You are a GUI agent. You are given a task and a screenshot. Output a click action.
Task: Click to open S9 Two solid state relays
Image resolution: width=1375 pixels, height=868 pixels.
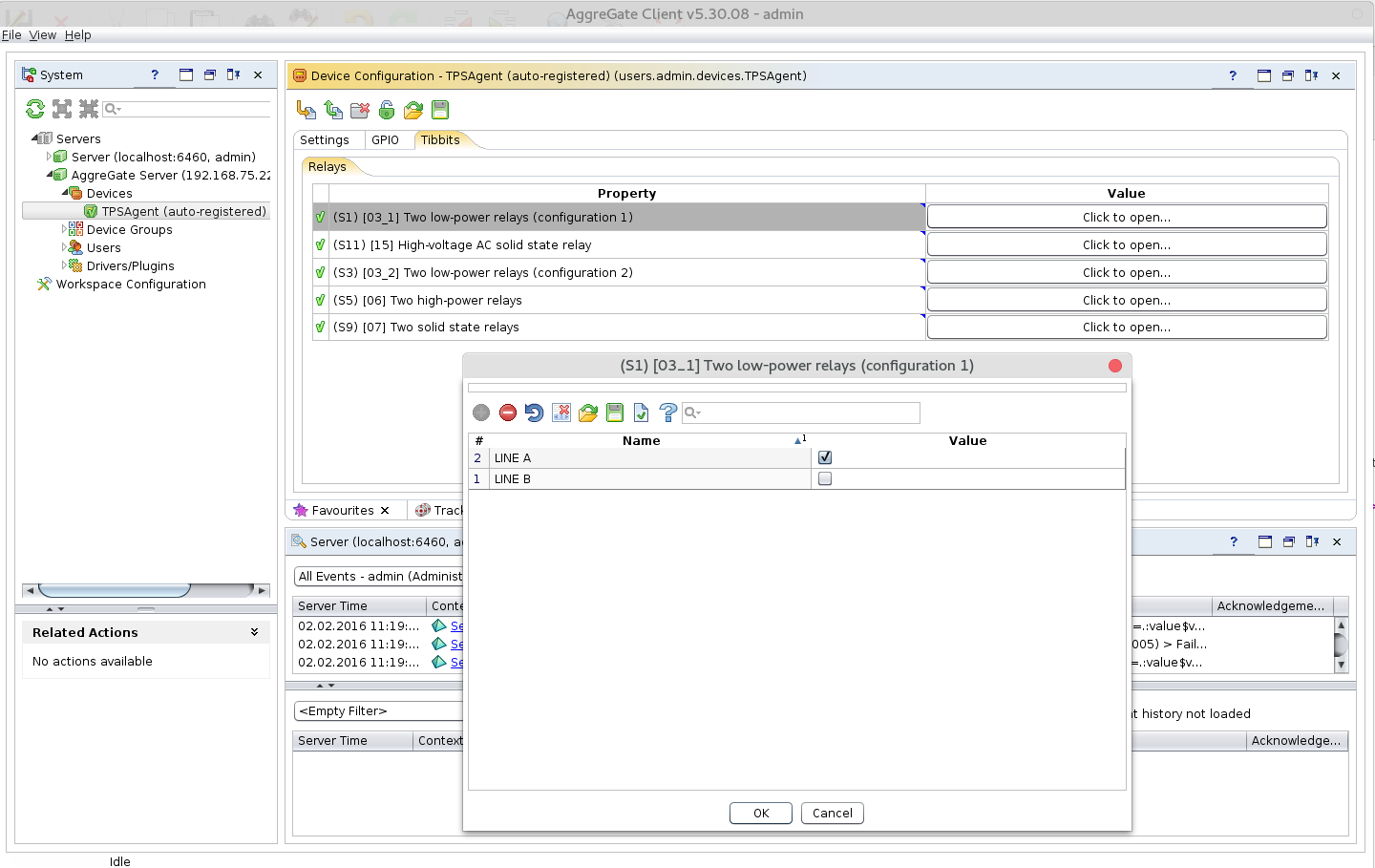pyautogui.click(x=1127, y=327)
